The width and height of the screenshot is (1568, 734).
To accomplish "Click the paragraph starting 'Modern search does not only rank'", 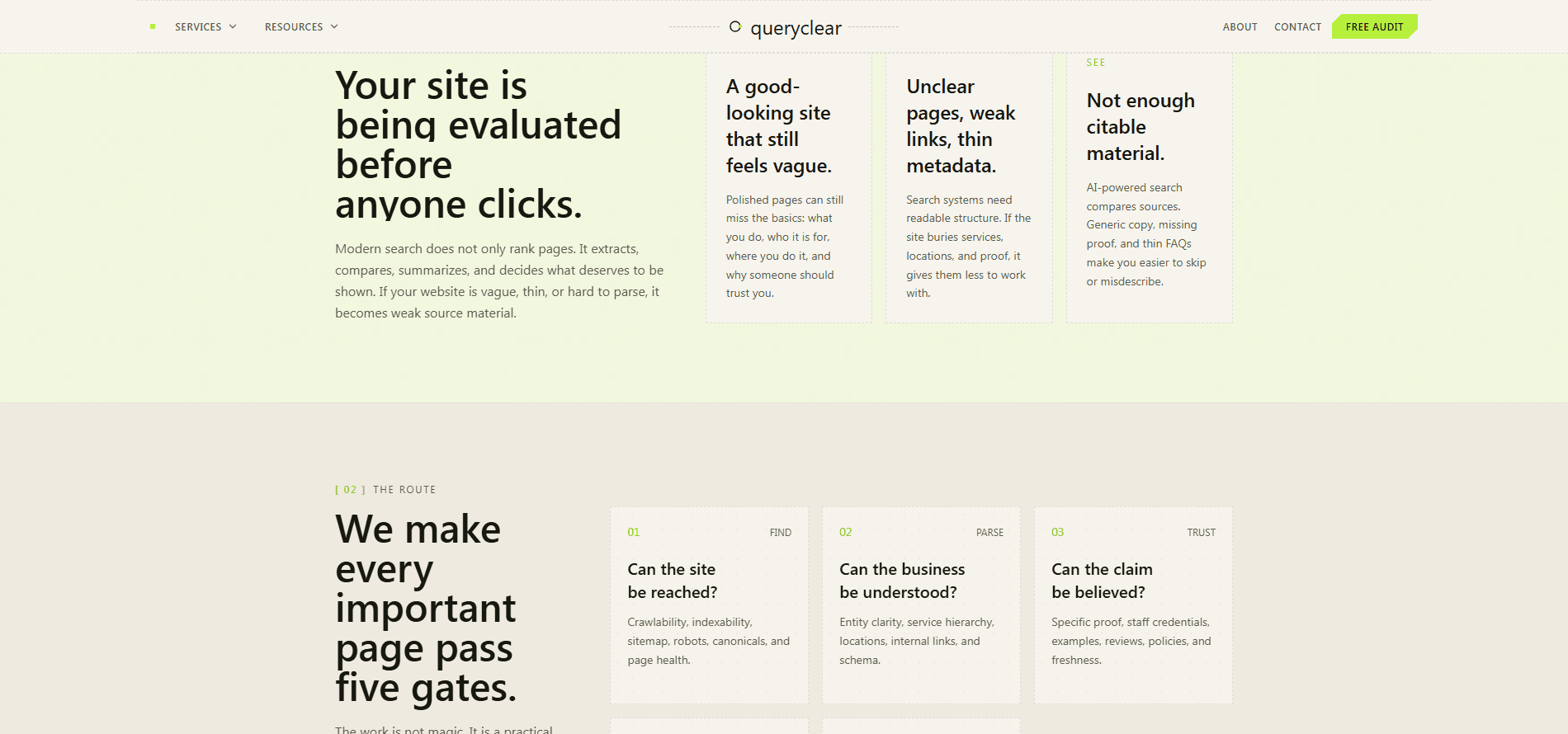I will [x=499, y=281].
